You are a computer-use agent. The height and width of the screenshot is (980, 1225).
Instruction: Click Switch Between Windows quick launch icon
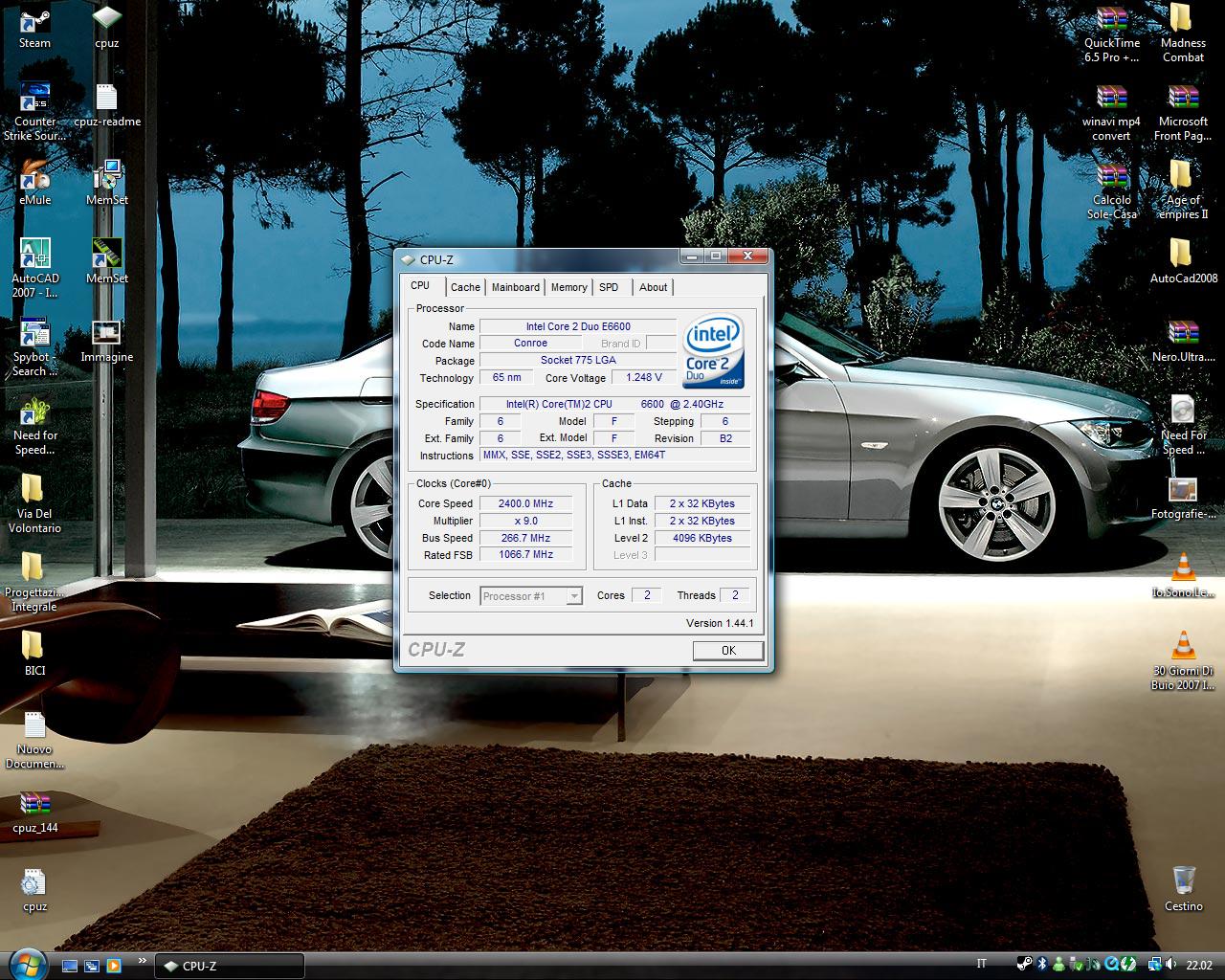click(x=92, y=966)
